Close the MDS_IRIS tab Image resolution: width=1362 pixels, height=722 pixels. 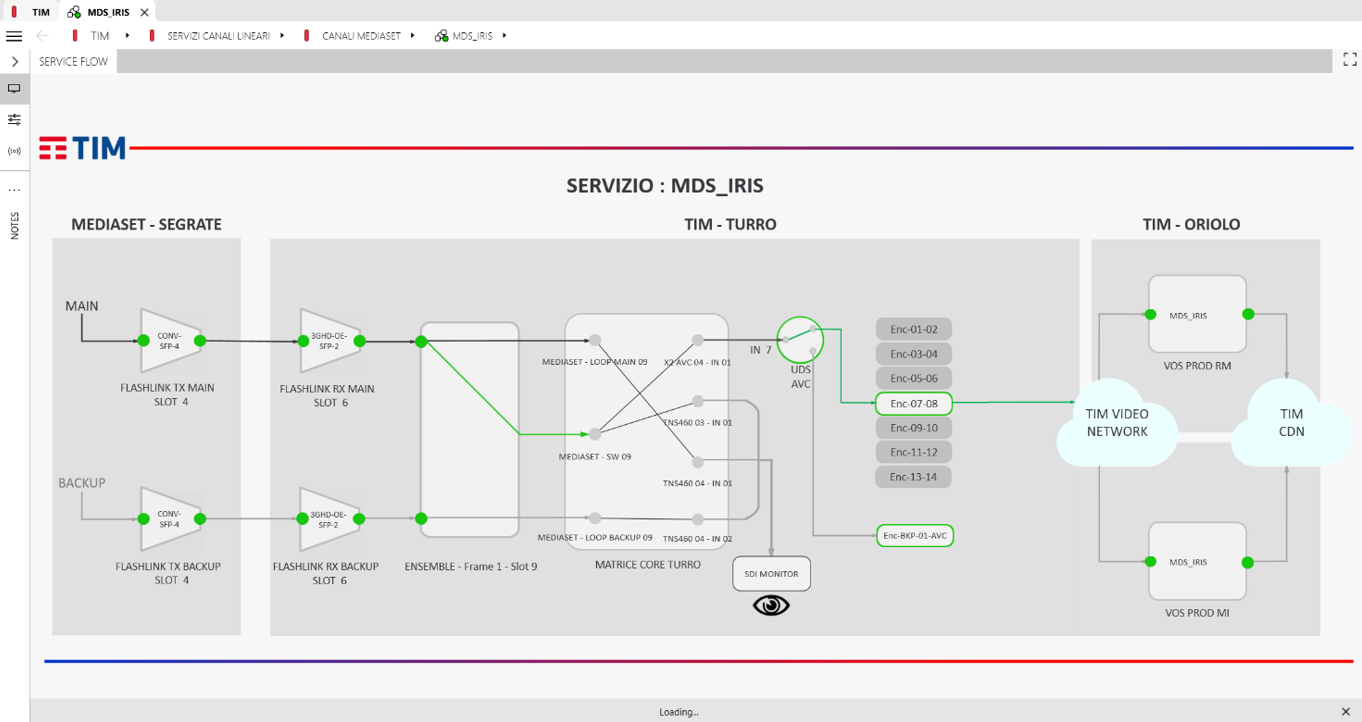coord(144,12)
